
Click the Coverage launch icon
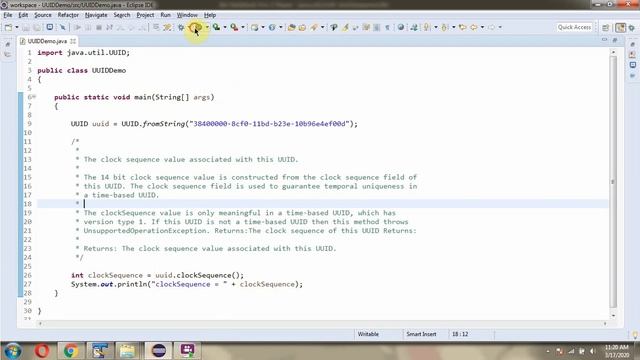[x=216, y=27]
